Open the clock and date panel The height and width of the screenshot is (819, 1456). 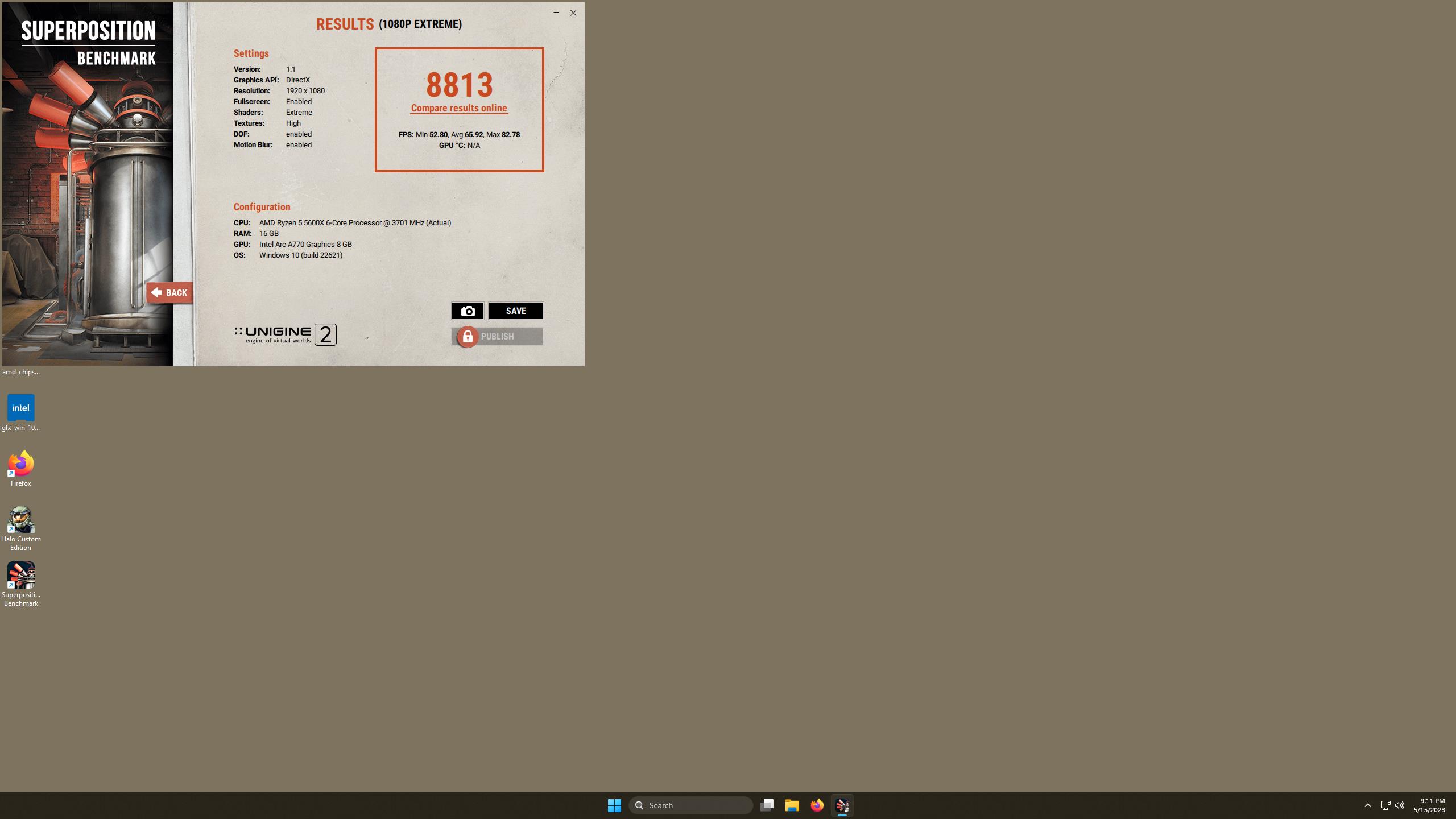1429,805
